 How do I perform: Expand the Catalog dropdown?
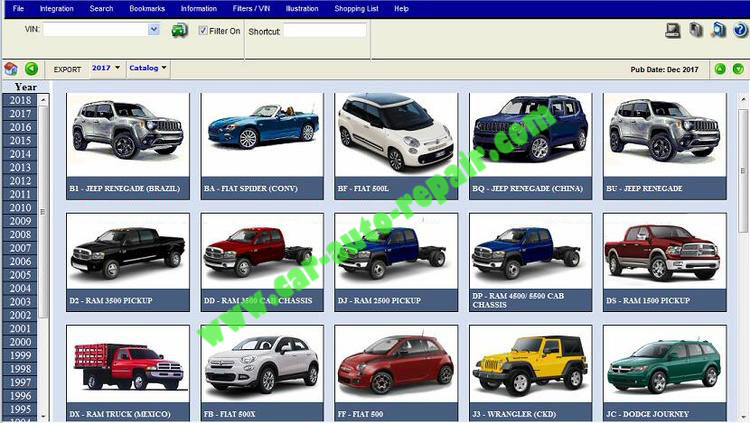click(148, 68)
